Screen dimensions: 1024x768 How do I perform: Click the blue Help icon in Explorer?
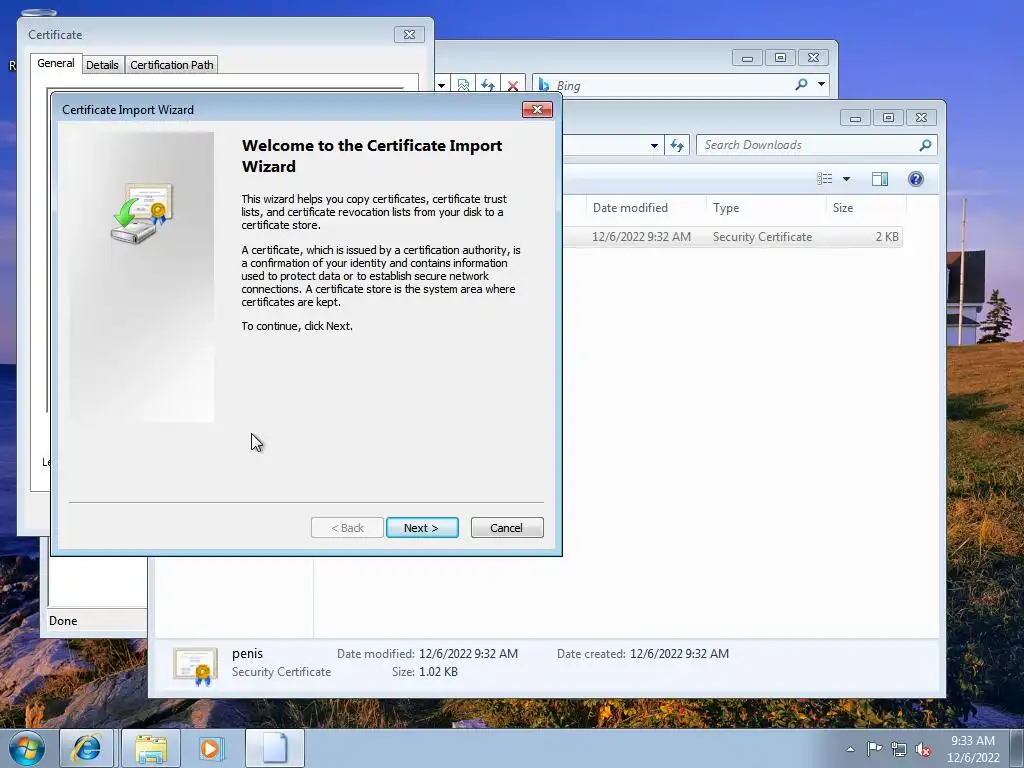click(x=916, y=179)
